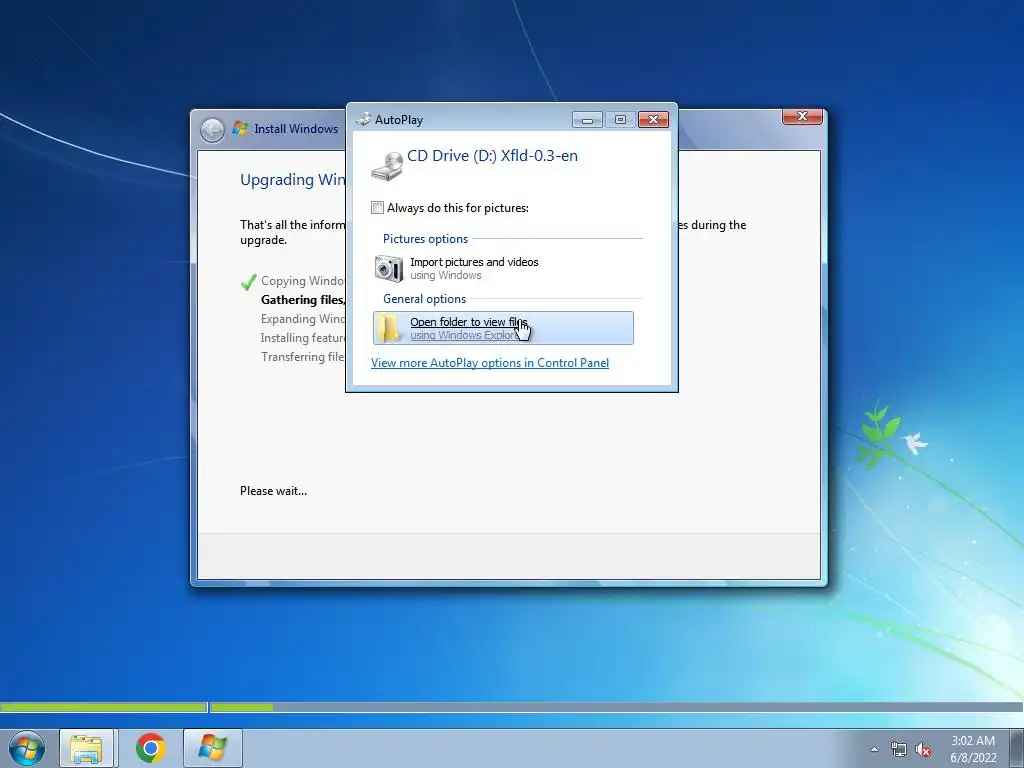Click the Pictures options section label
1024x768 pixels.
tap(425, 238)
